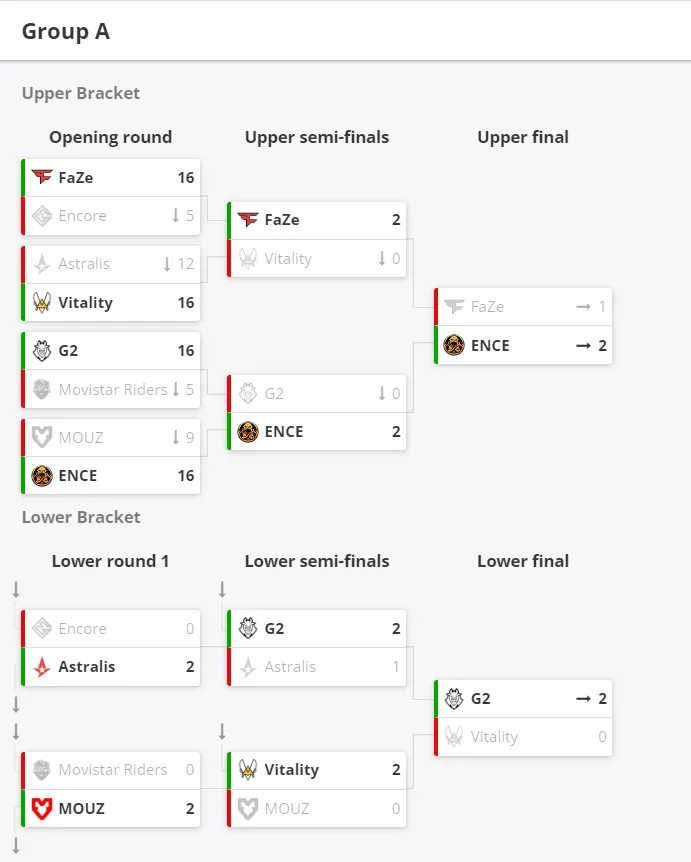Click ENCE score 16 in opening round
Viewport: 691px width, 862px height.
(186, 476)
